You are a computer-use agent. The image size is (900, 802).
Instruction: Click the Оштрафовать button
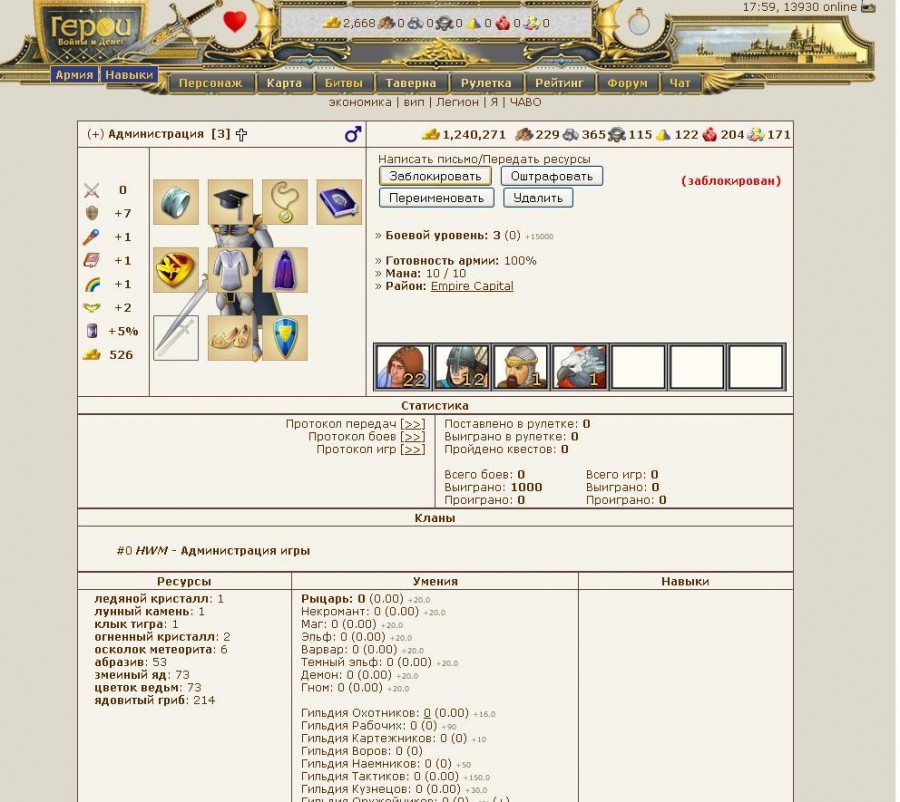[552, 176]
